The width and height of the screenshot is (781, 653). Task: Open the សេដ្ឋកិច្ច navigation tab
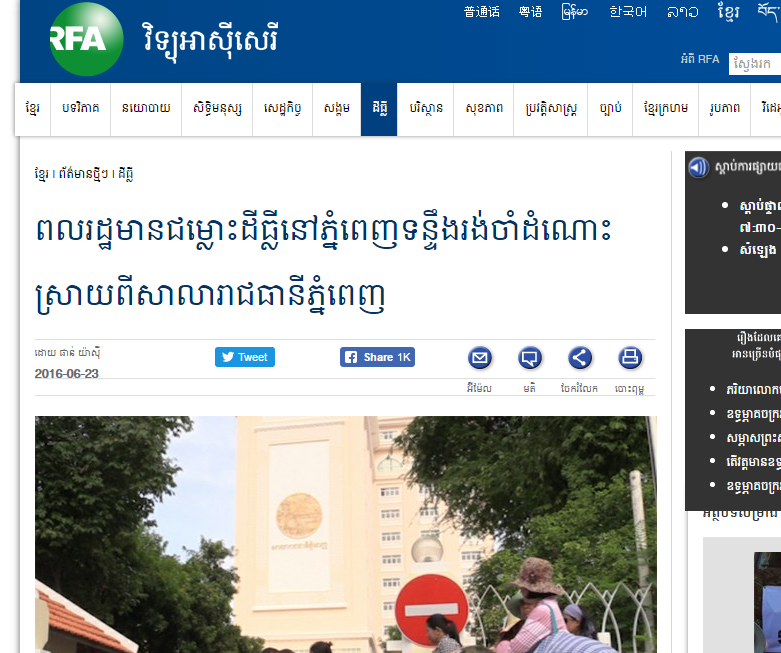tap(282, 109)
